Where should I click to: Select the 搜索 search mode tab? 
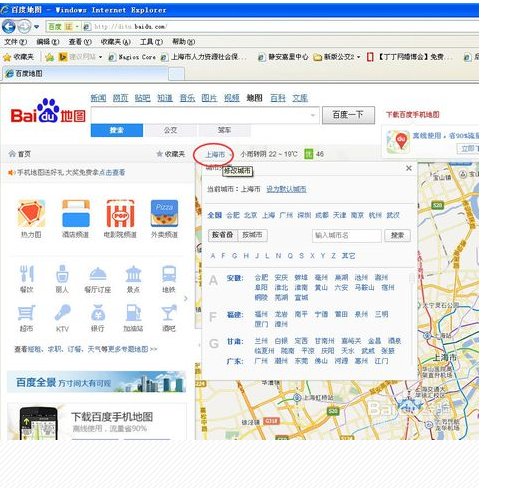pos(117,130)
